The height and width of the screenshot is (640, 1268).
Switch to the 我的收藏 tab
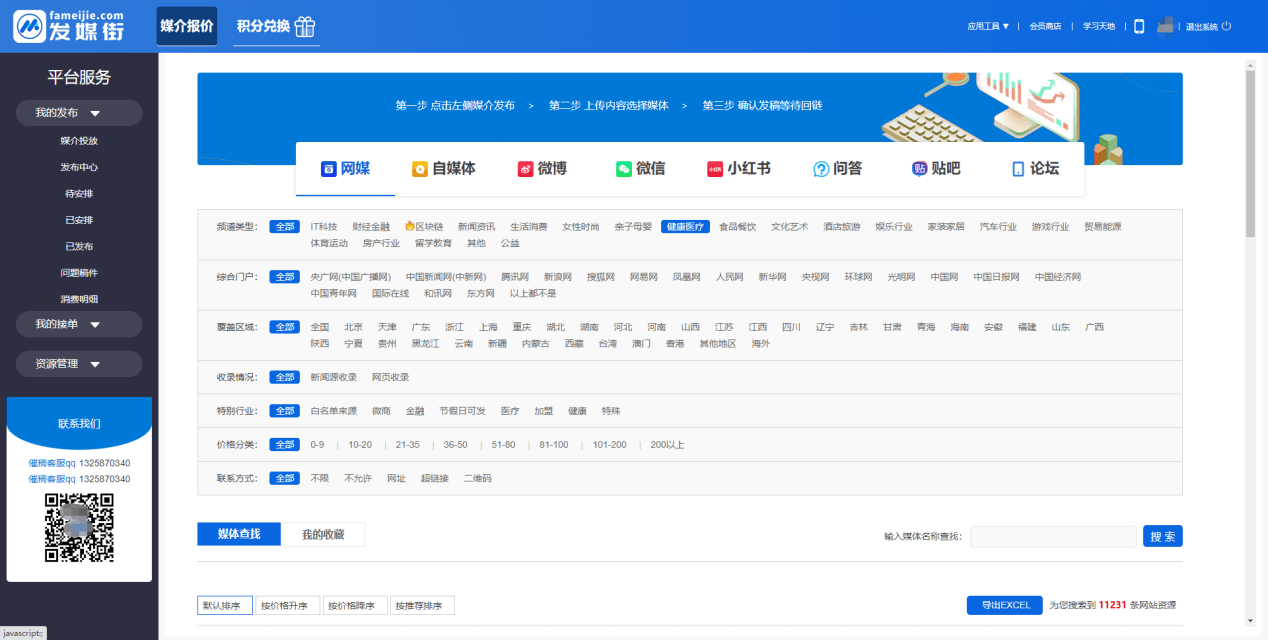click(x=323, y=534)
